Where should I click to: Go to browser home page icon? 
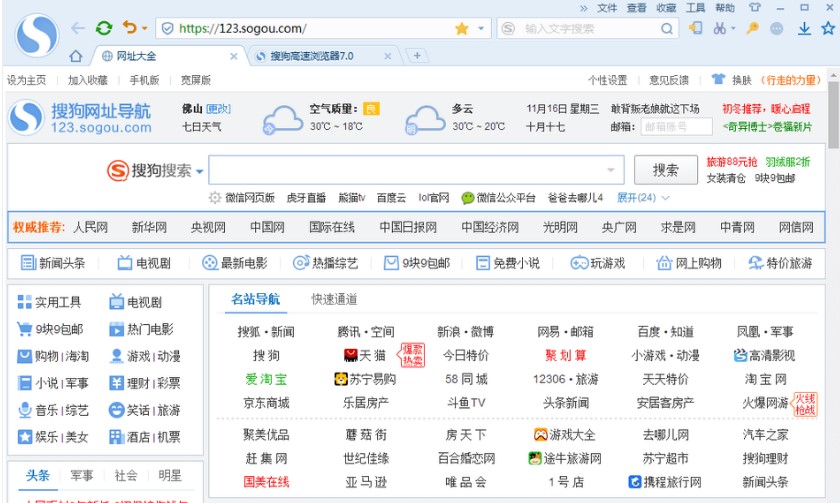tap(76, 56)
